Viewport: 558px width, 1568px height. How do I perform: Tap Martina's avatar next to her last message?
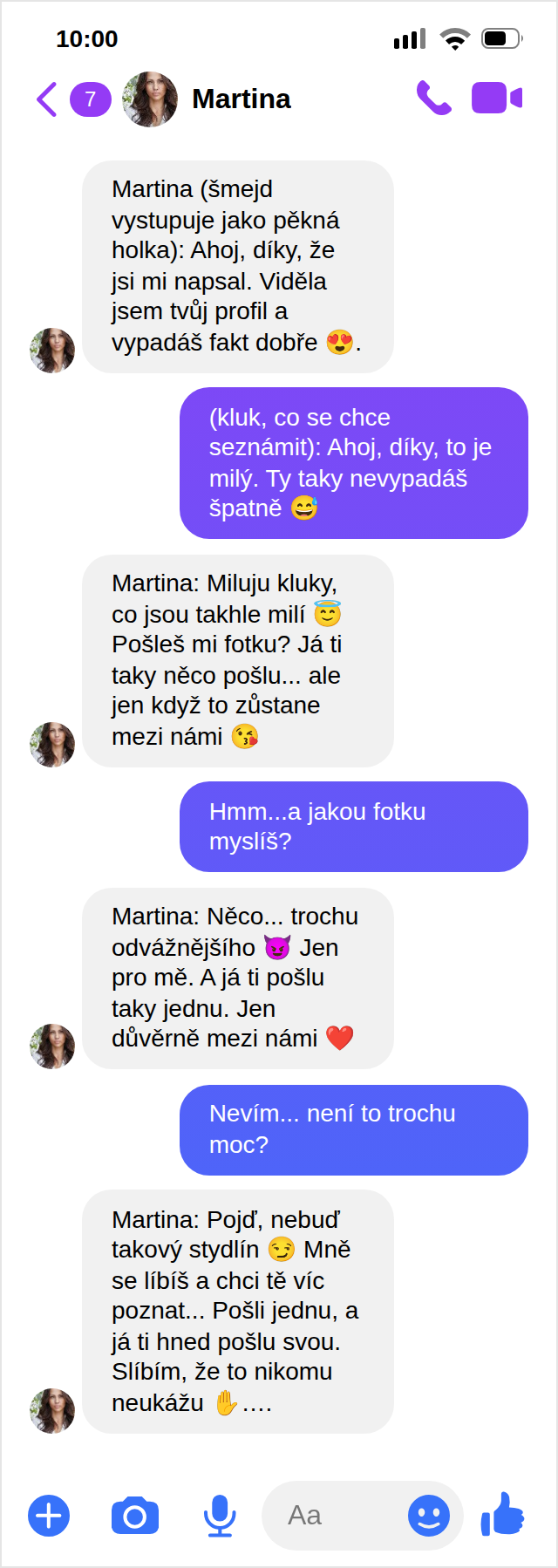click(x=52, y=1412)
